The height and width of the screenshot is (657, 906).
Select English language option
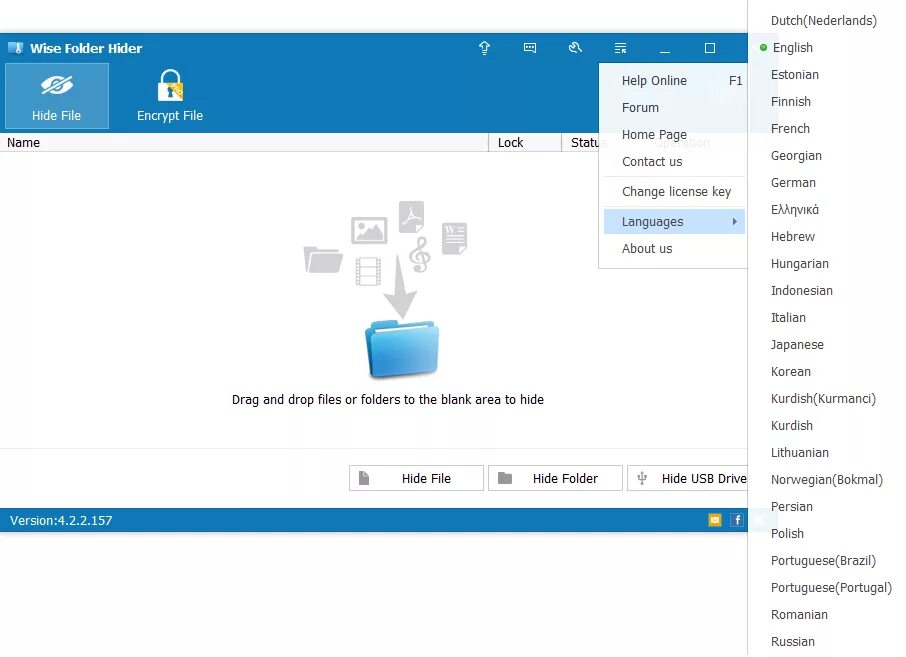tap(792, 47)
